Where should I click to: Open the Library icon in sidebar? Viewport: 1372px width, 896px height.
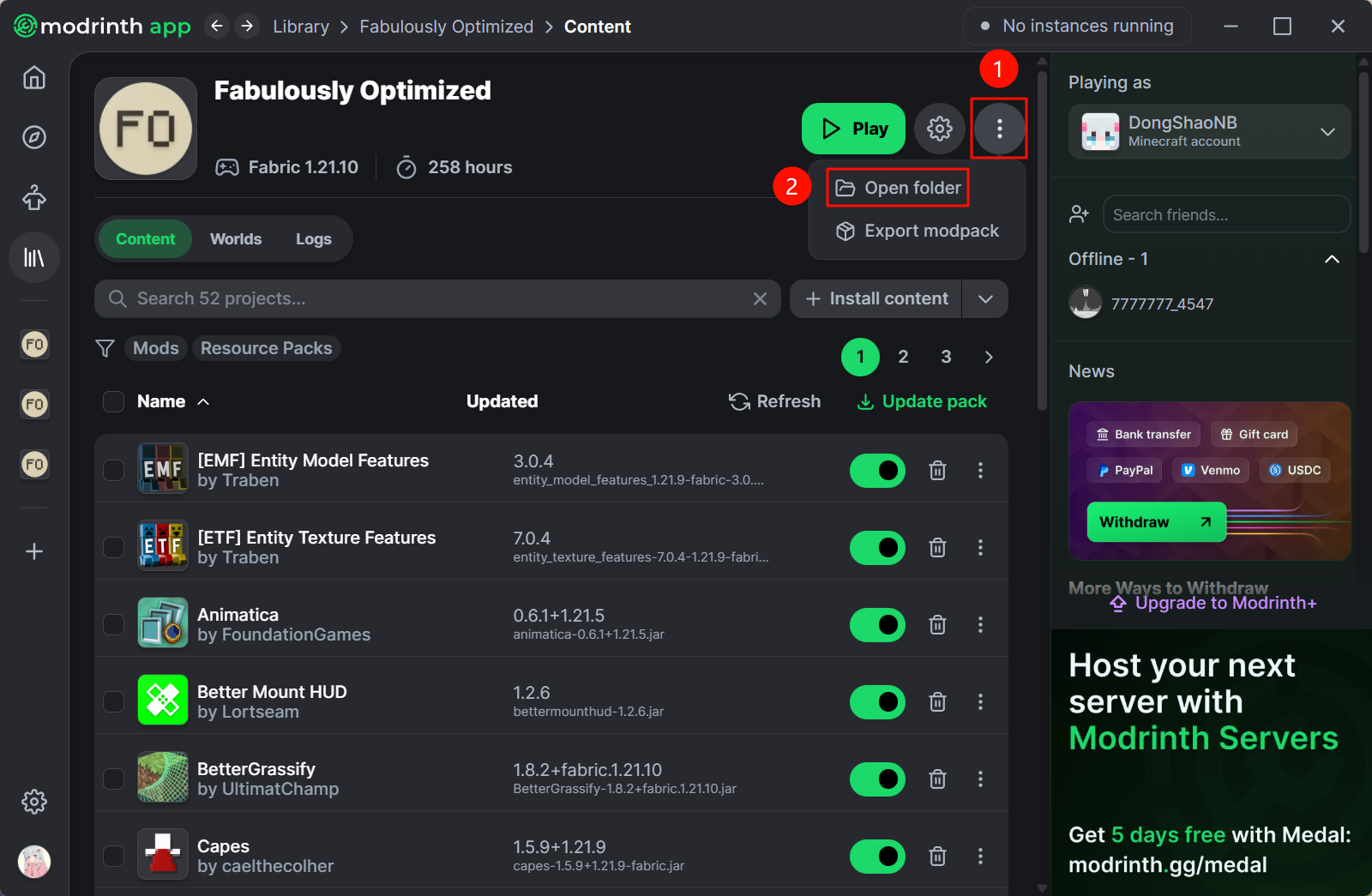point(34,257)
